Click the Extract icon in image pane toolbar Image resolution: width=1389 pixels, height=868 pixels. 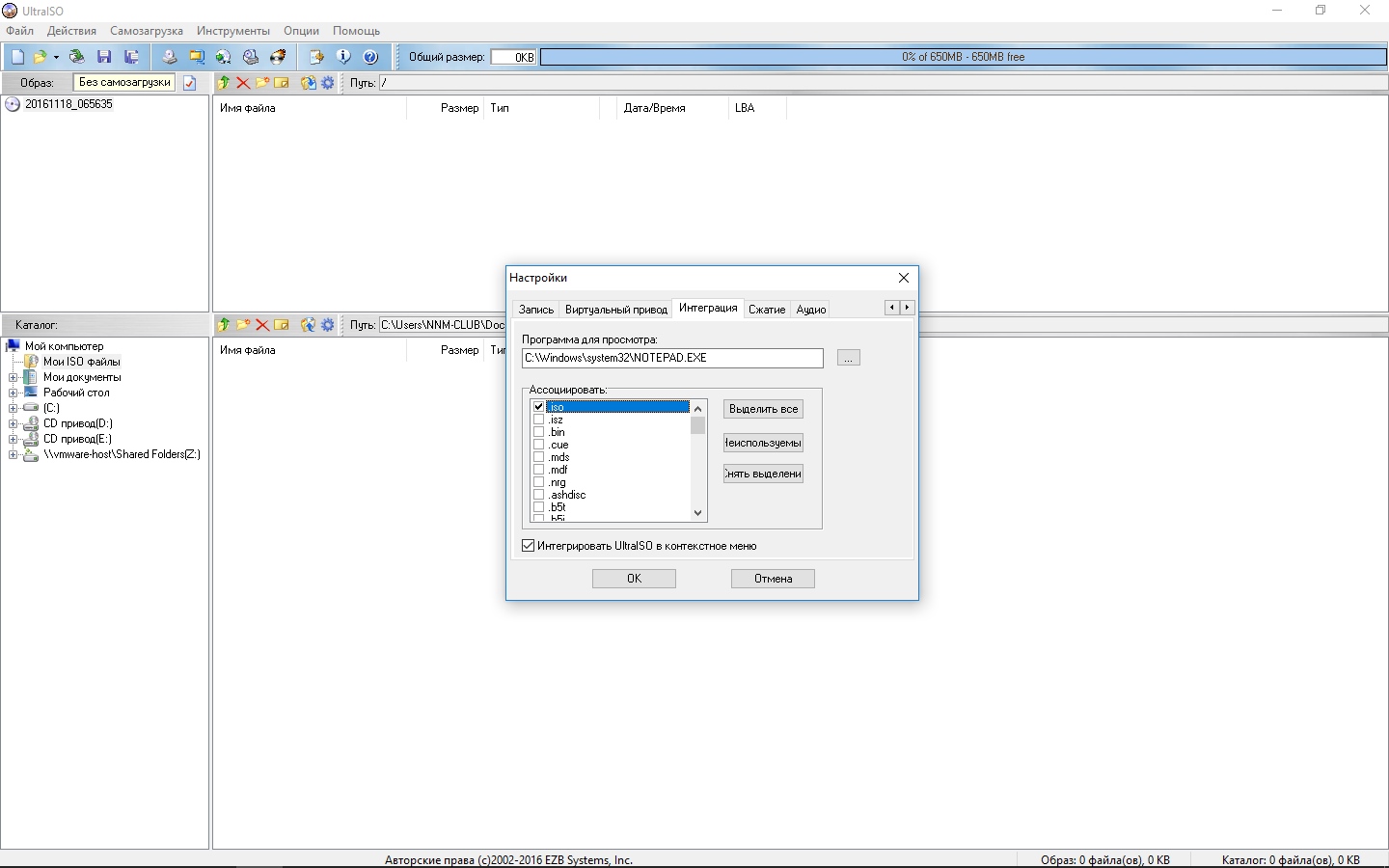(x=309, y=83)
